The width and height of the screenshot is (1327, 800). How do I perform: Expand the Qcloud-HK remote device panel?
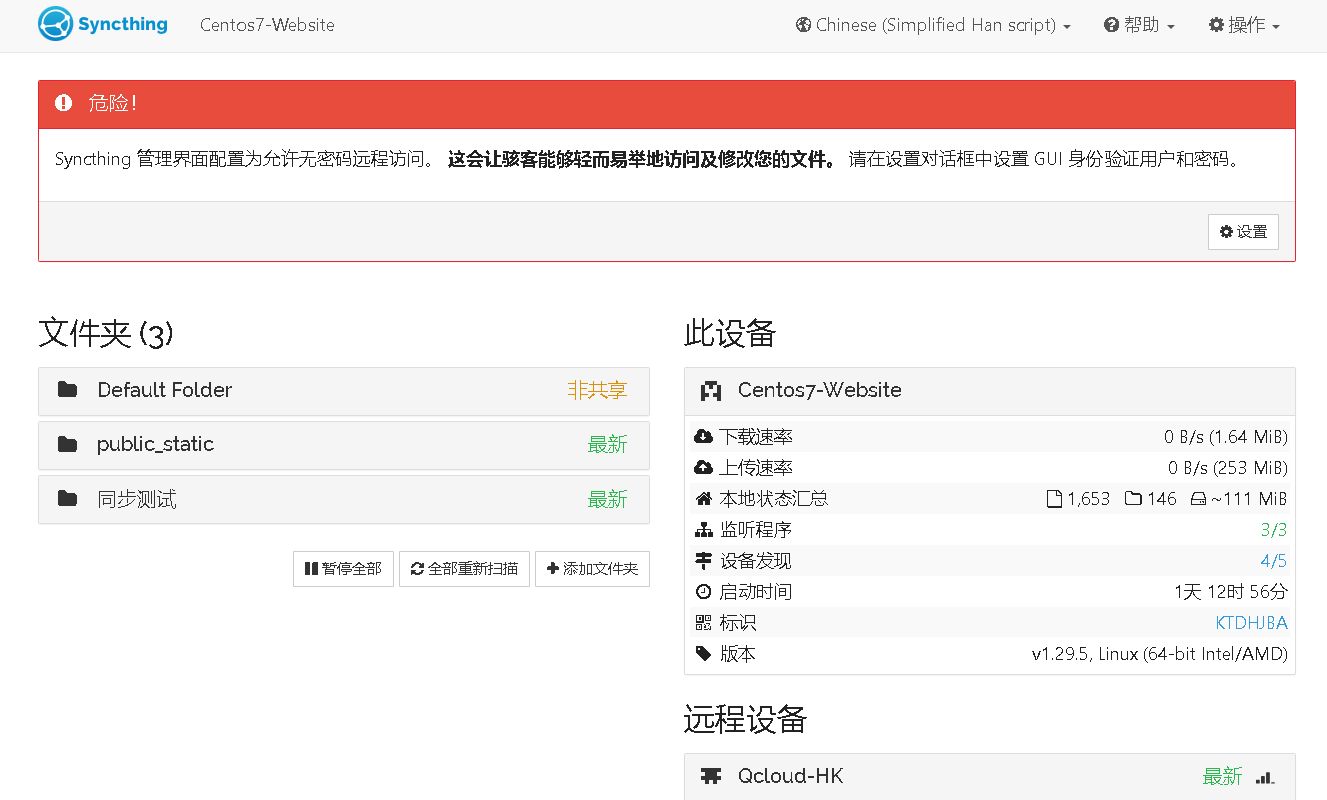point(989,777)
